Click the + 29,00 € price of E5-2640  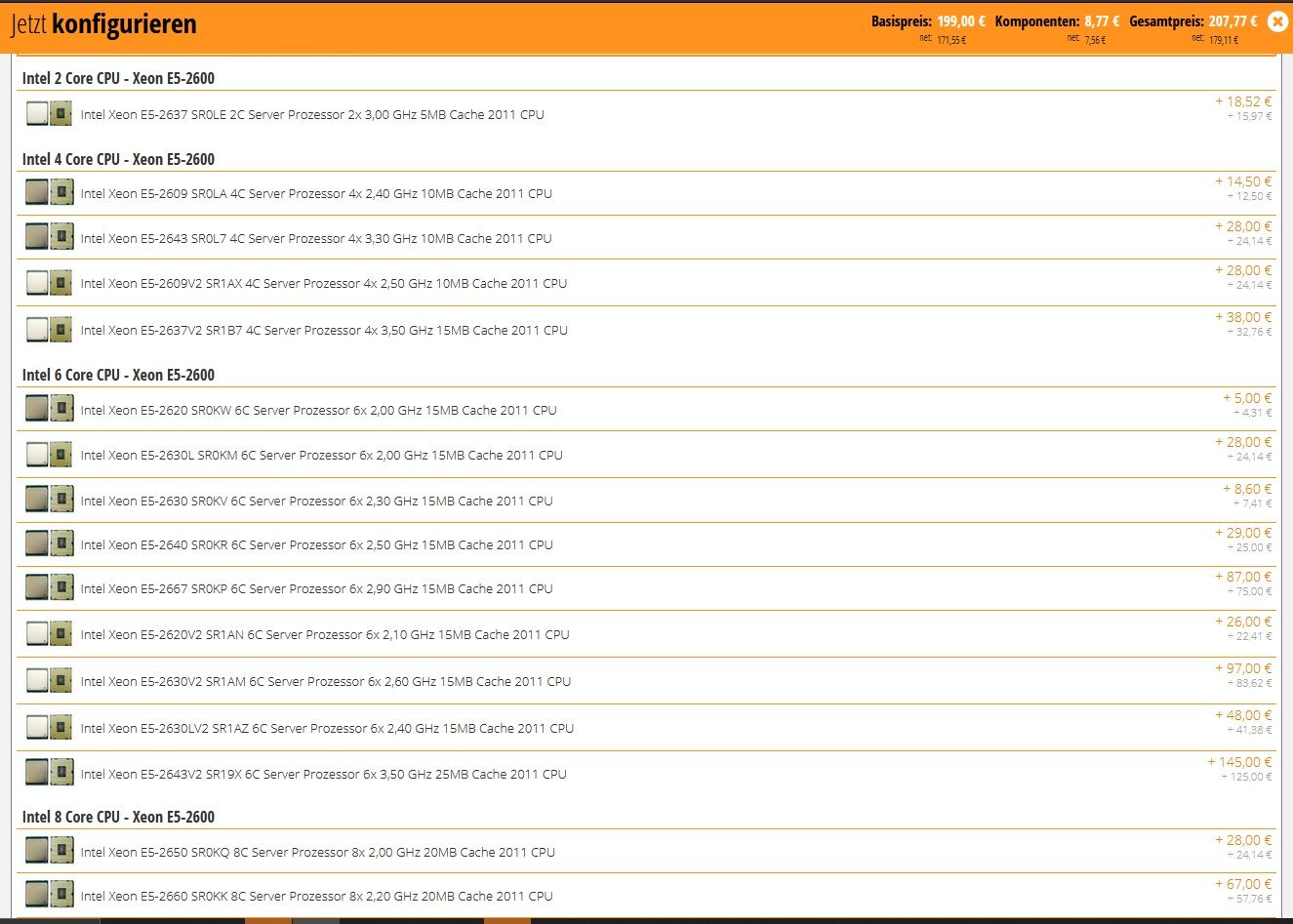point(1243,533)
